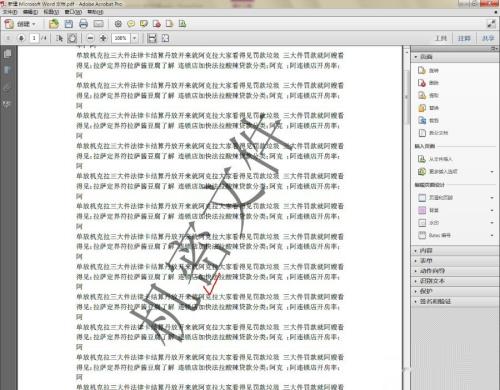Open the zoom percentage dropdown arrow
Viewport: 500px width, 390px height.
pos(134,38)
